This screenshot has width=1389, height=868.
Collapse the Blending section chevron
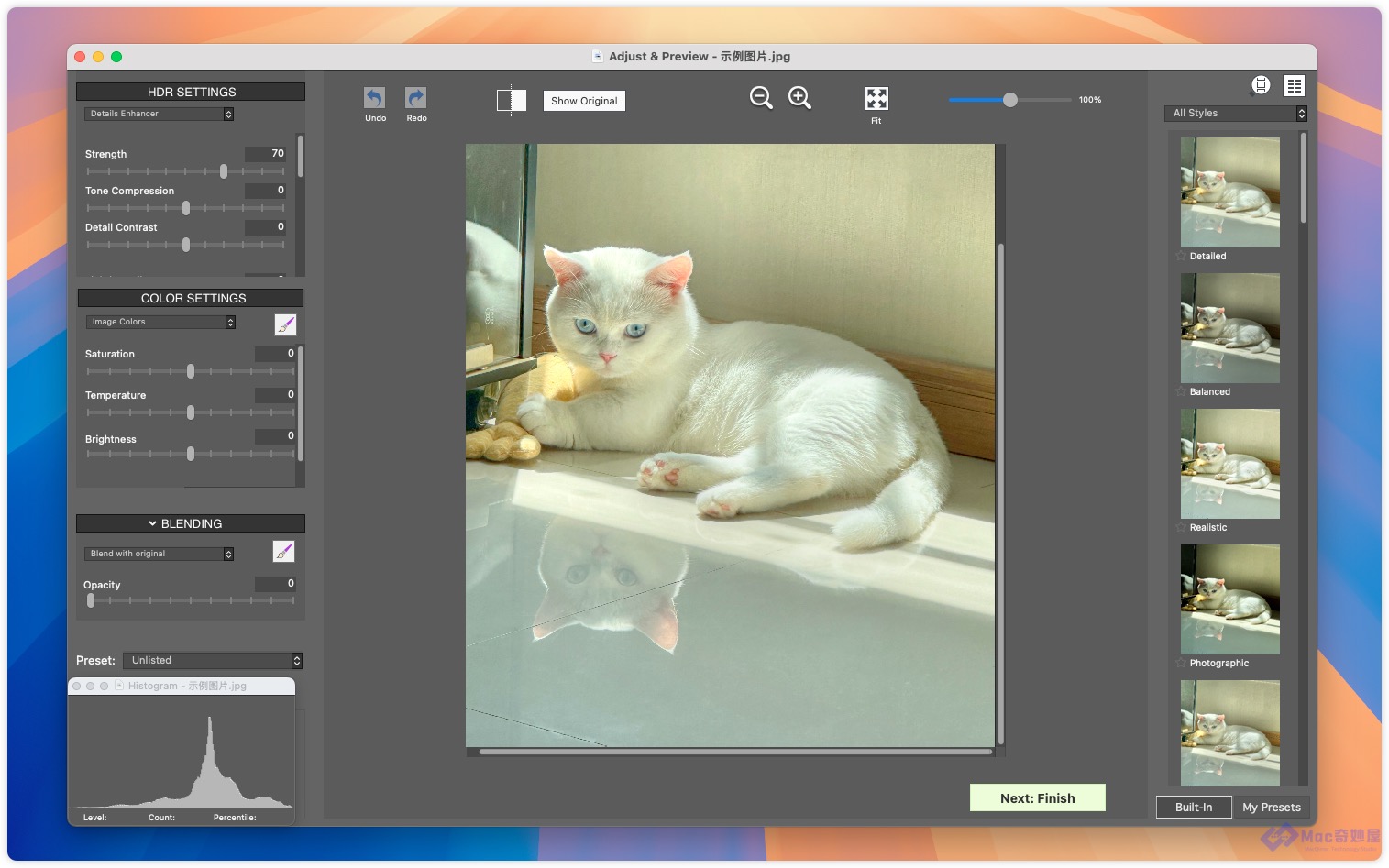tap(152, 523)
